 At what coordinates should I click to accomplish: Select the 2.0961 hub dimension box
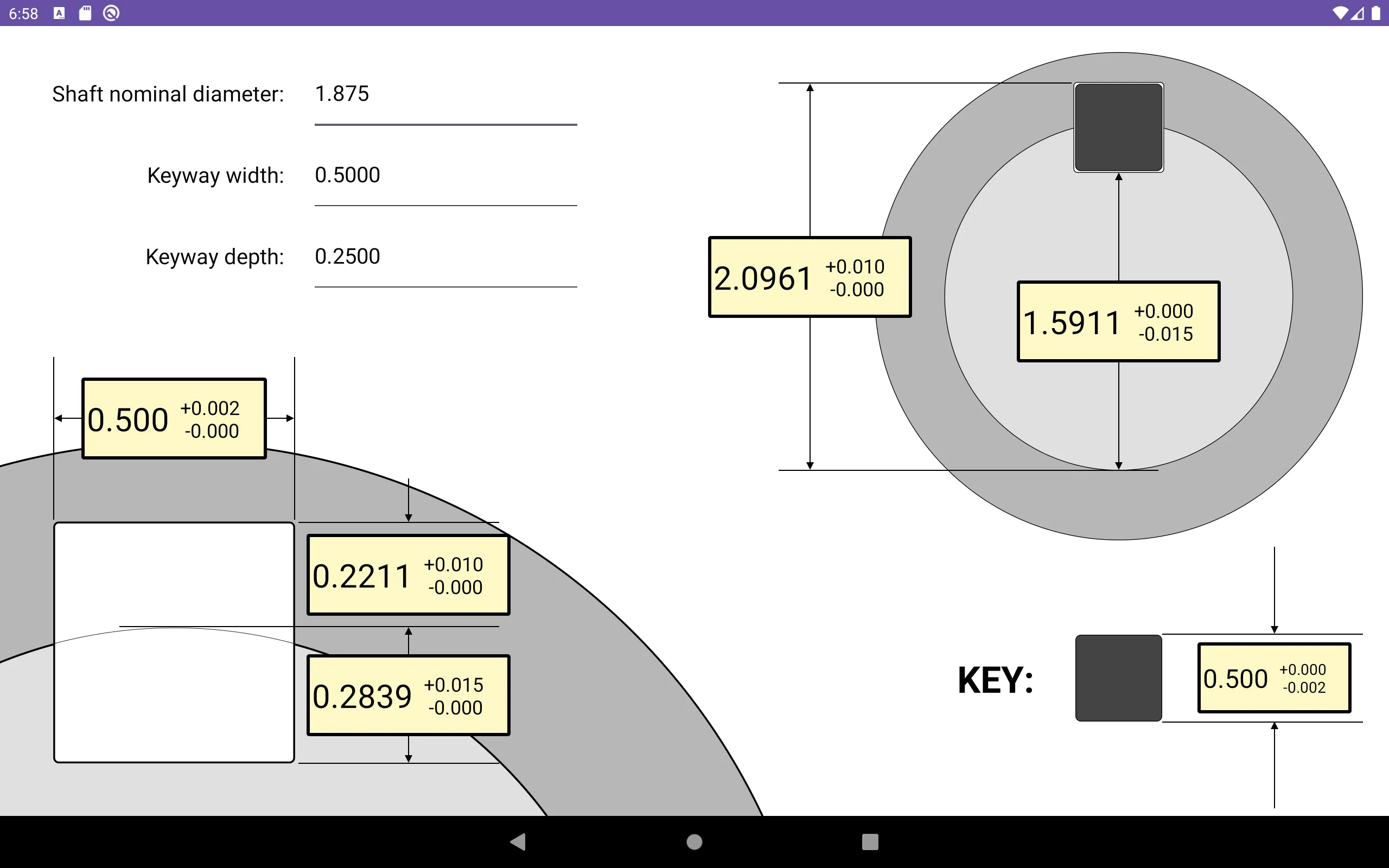tap(810, 277)
